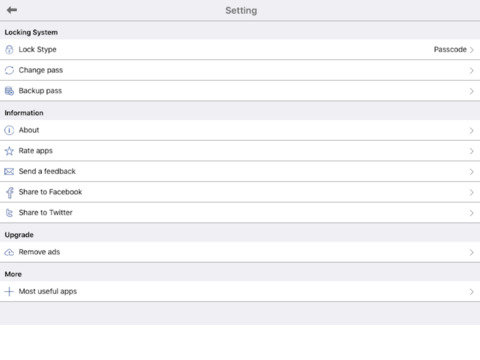Expand Backup pass using its chevron

[x=471, y=91]
